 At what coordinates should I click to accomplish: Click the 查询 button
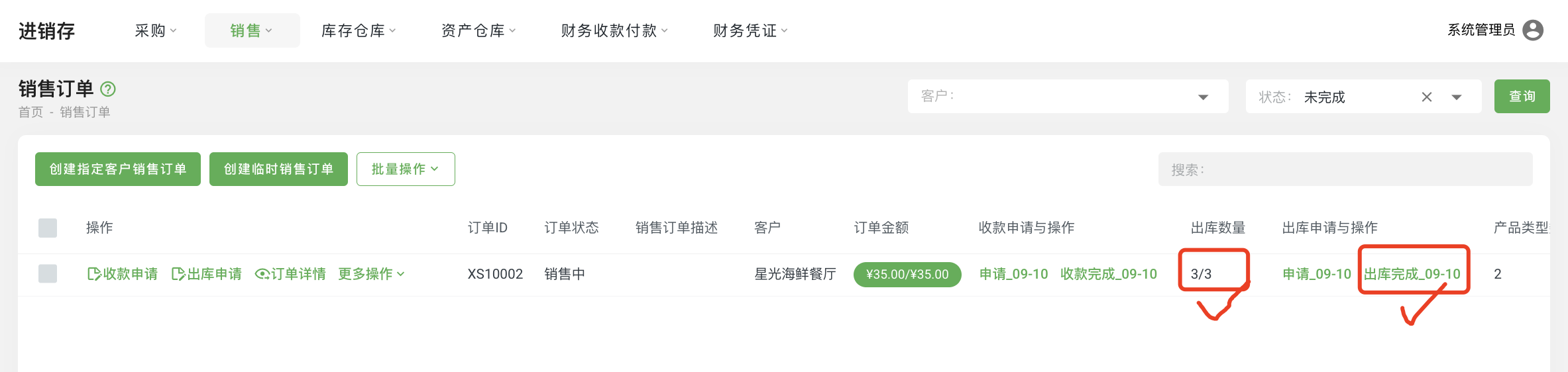pyautogui.click(x=1522, y=97)
